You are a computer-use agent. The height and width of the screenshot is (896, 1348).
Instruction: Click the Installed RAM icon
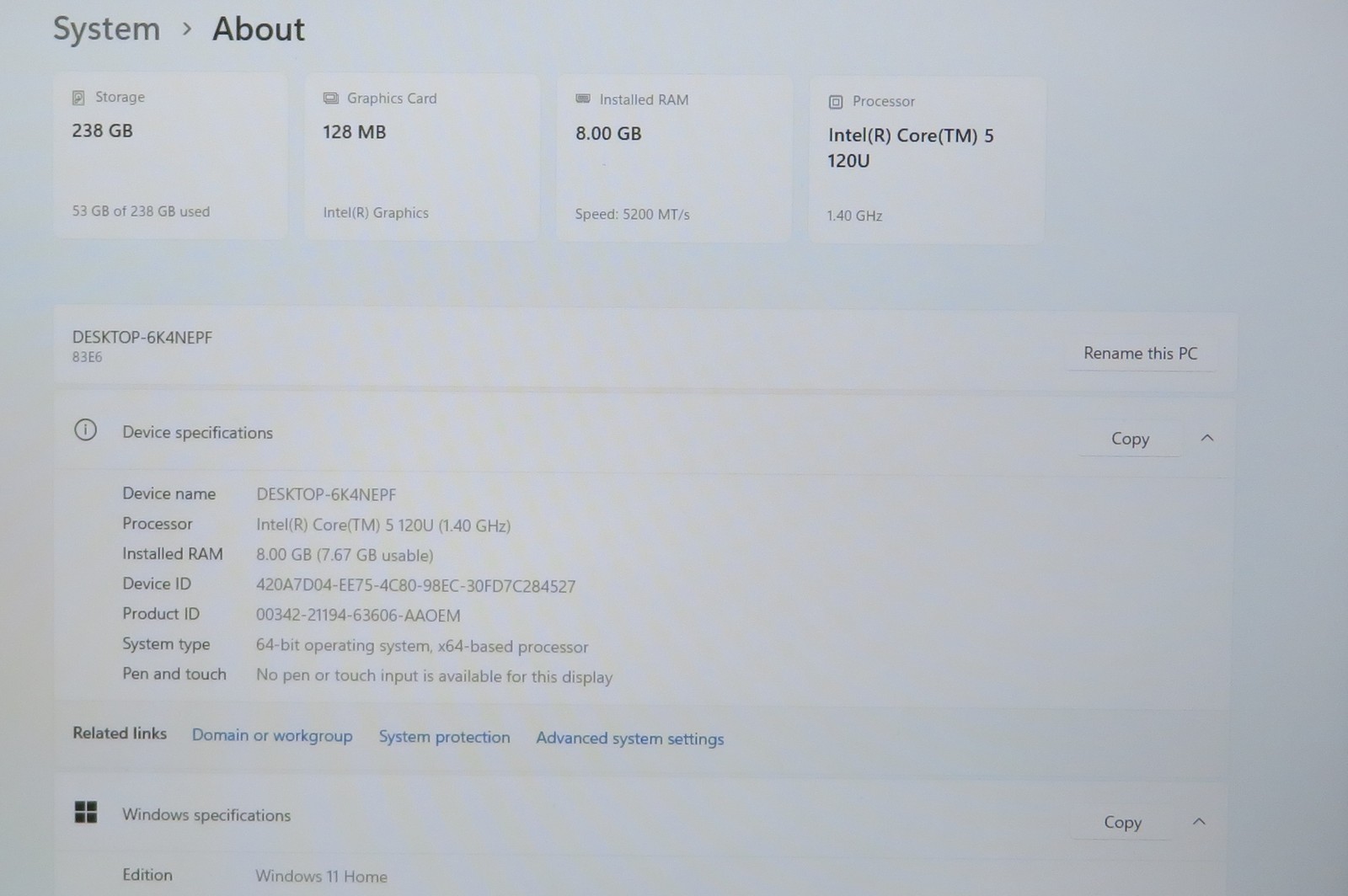[x=583, y=99]
